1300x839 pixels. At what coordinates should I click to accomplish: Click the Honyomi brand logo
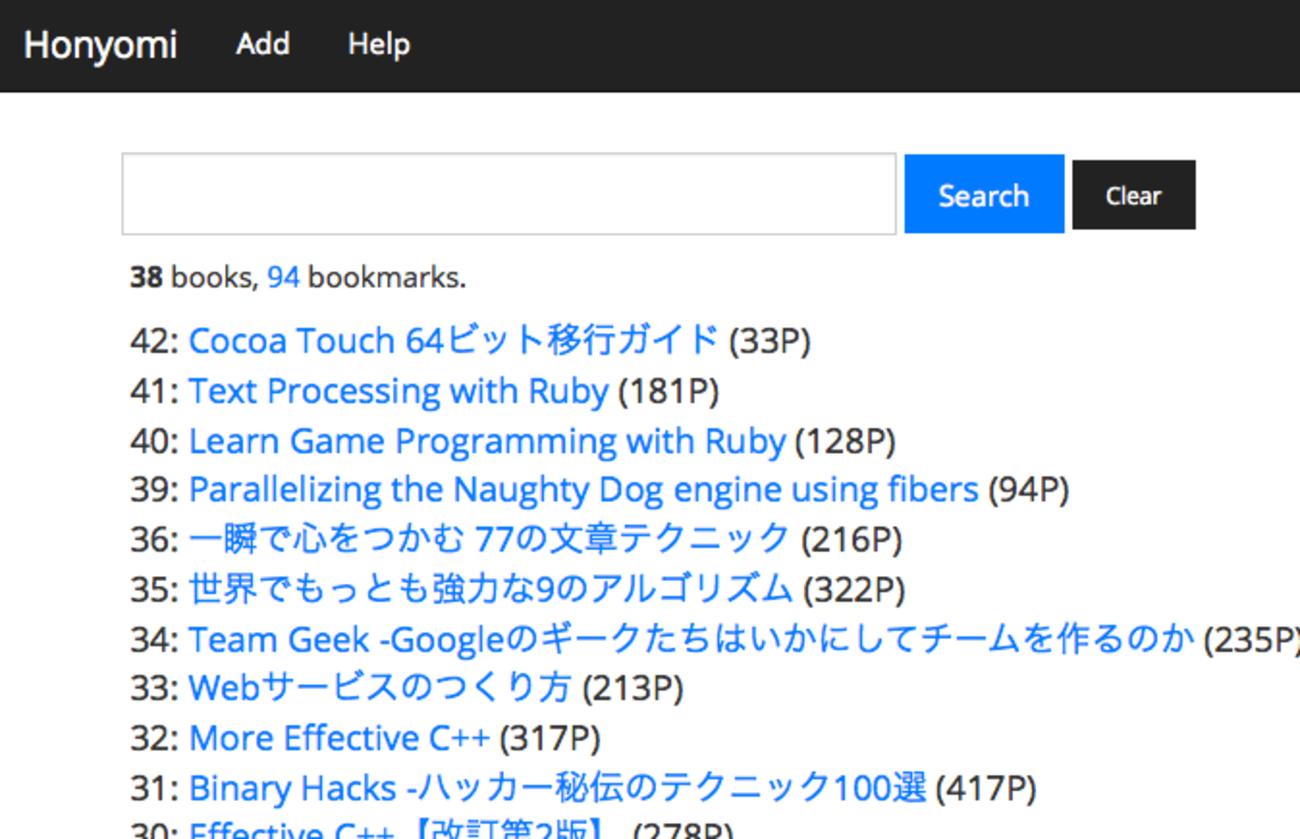point(100,45)
